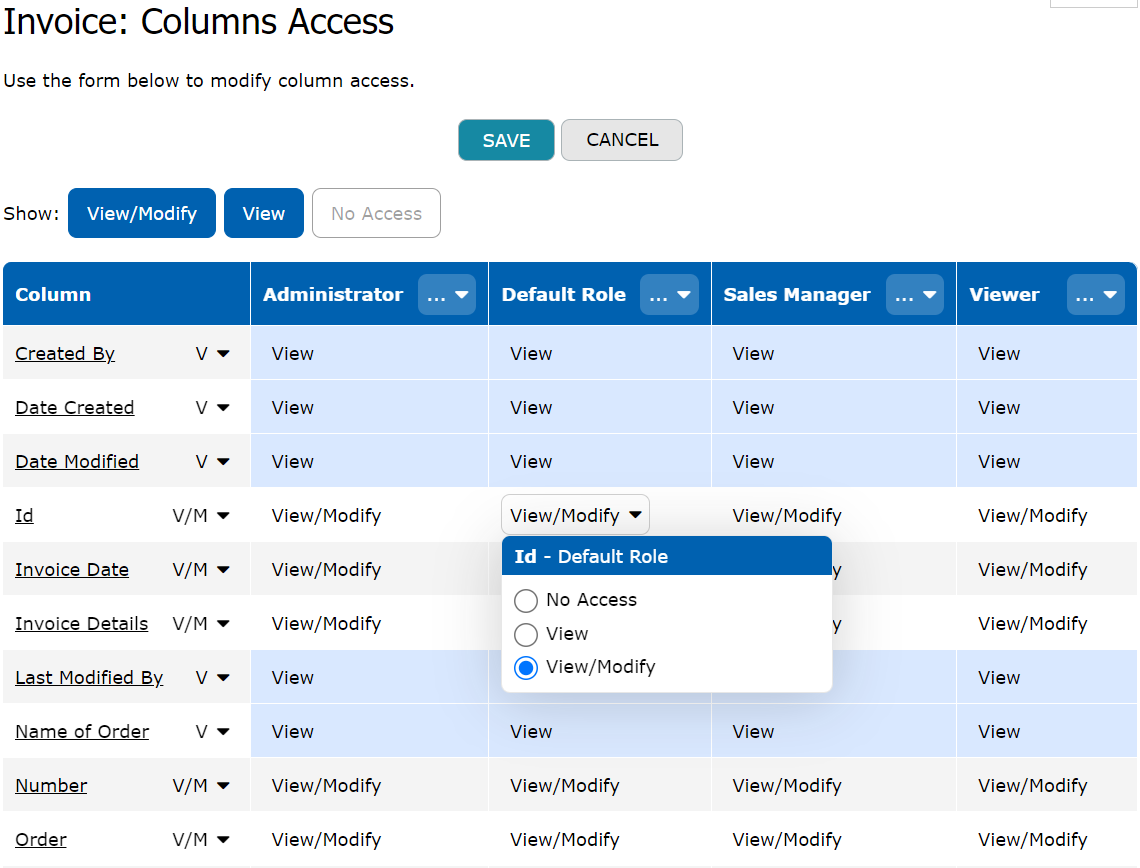Open the Id column link

click(24, 515)
